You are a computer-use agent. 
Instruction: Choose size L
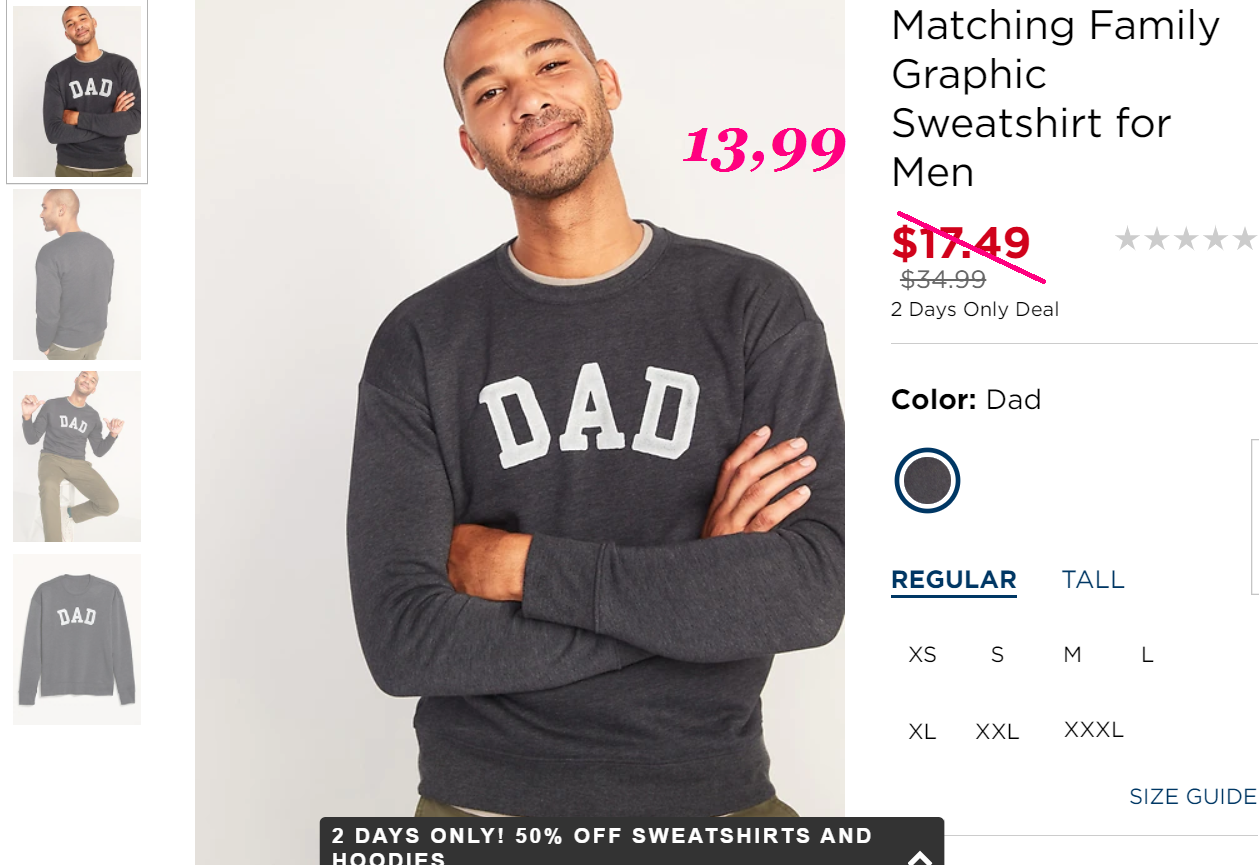[x=1147, y=655]
